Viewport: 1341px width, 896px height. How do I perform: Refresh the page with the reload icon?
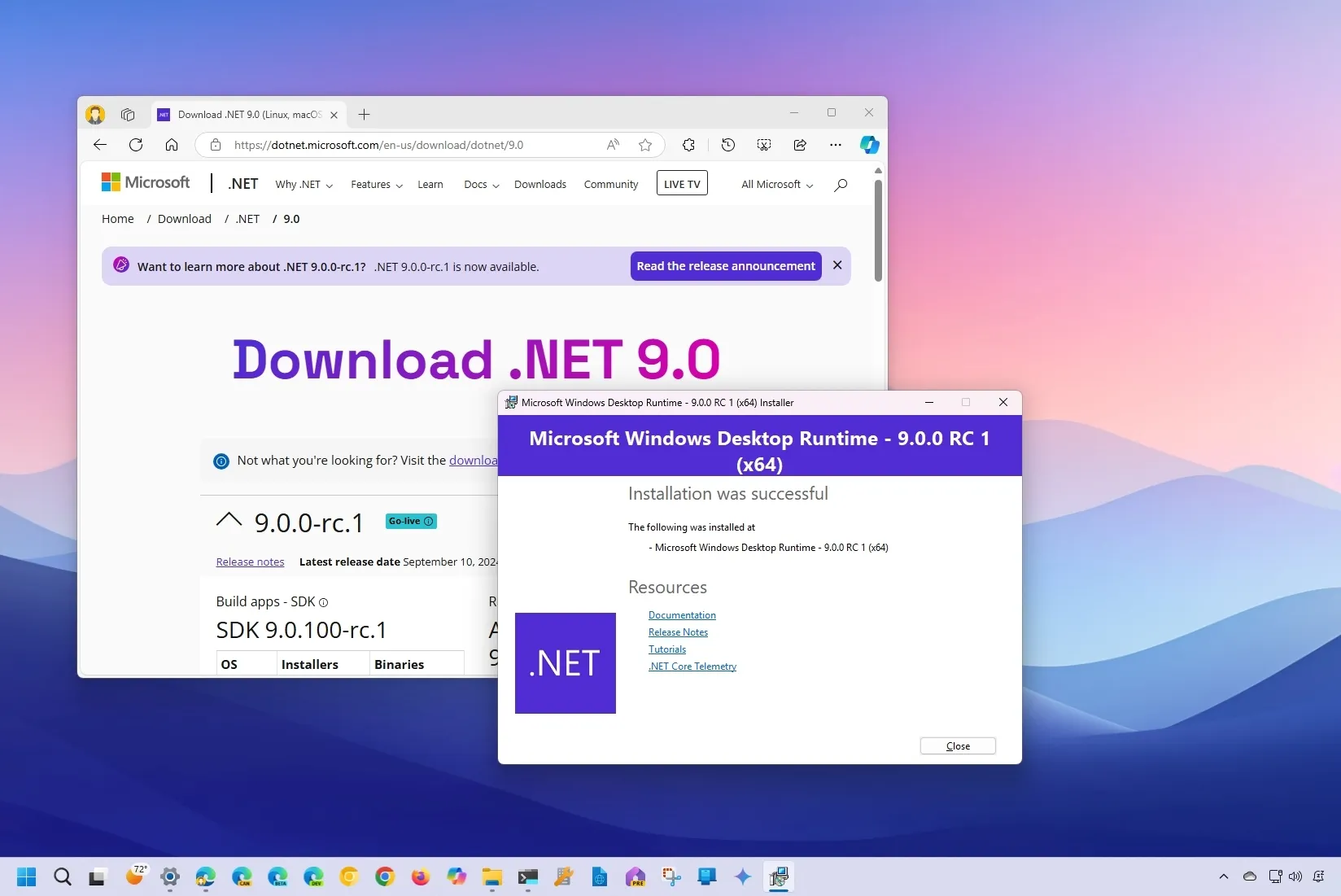tap(136, 145)
